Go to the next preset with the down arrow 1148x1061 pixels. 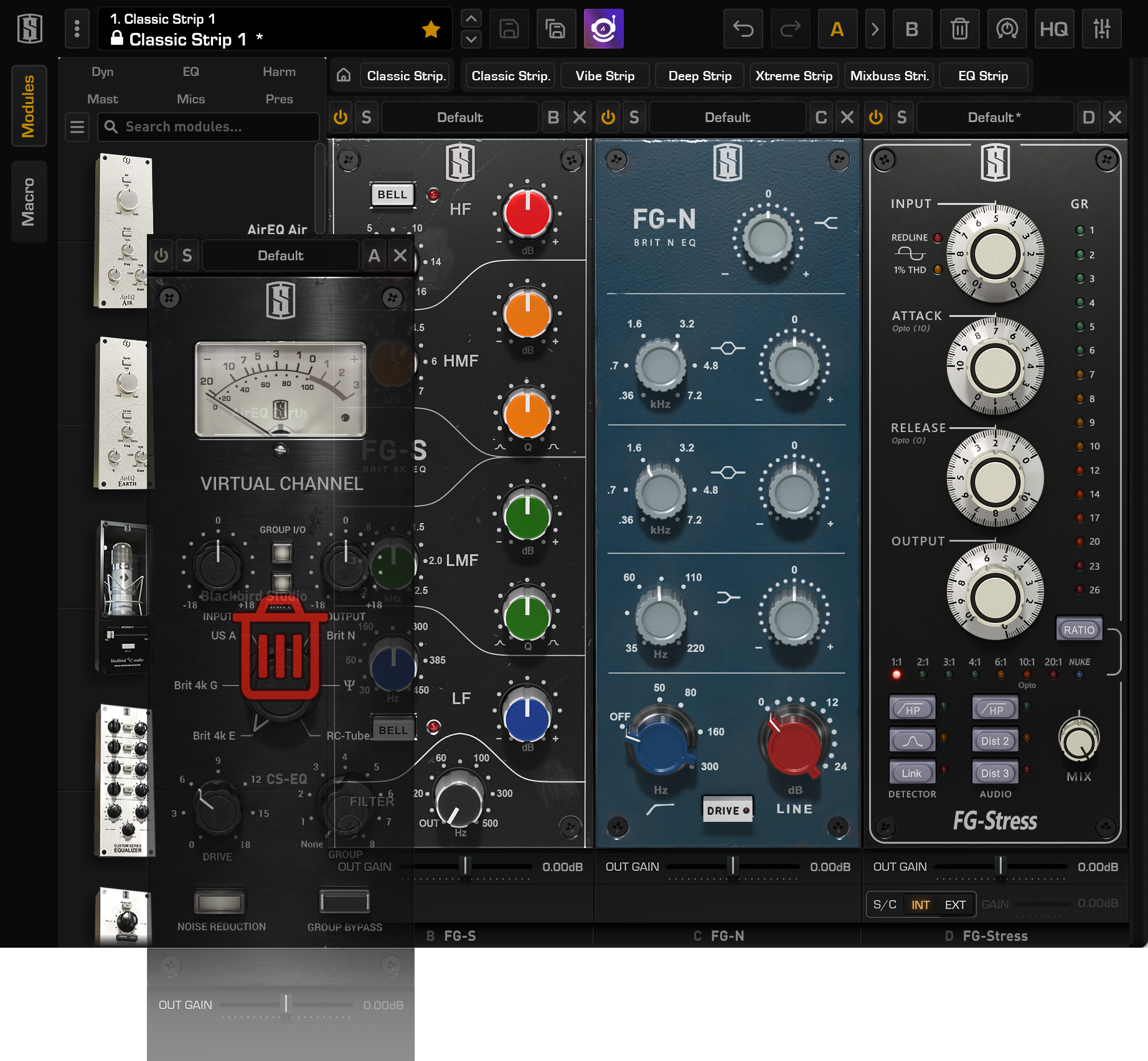click(471, 39)
